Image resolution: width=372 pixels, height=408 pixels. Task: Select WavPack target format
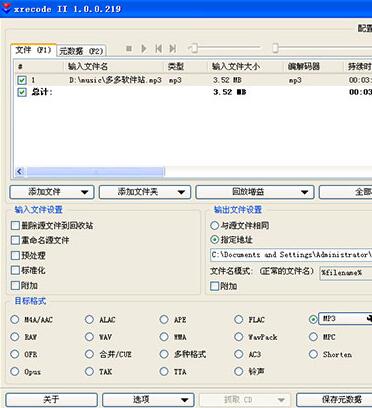tap(239, 337)
